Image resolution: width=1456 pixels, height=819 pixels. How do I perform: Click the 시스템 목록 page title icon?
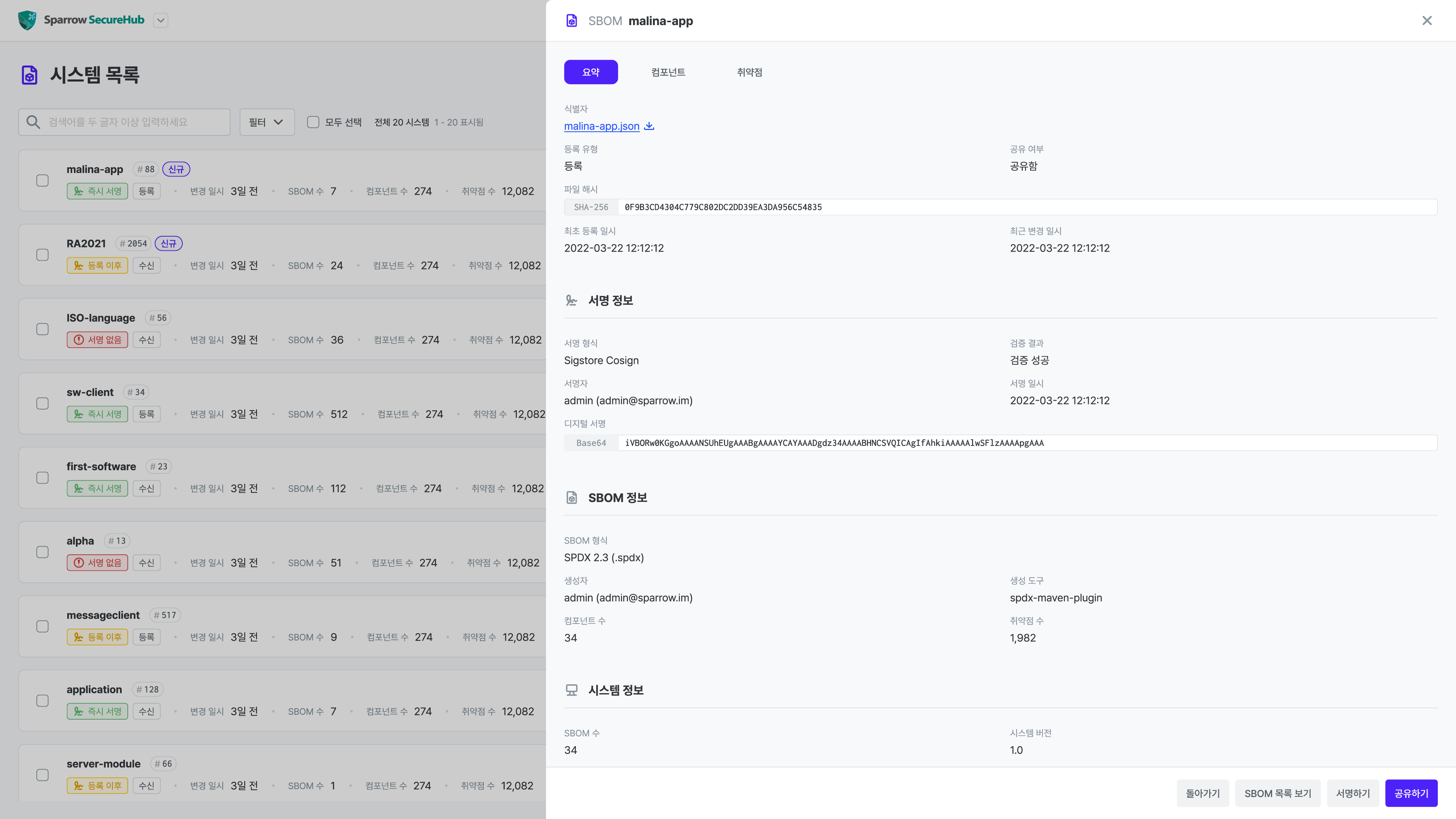29,75
